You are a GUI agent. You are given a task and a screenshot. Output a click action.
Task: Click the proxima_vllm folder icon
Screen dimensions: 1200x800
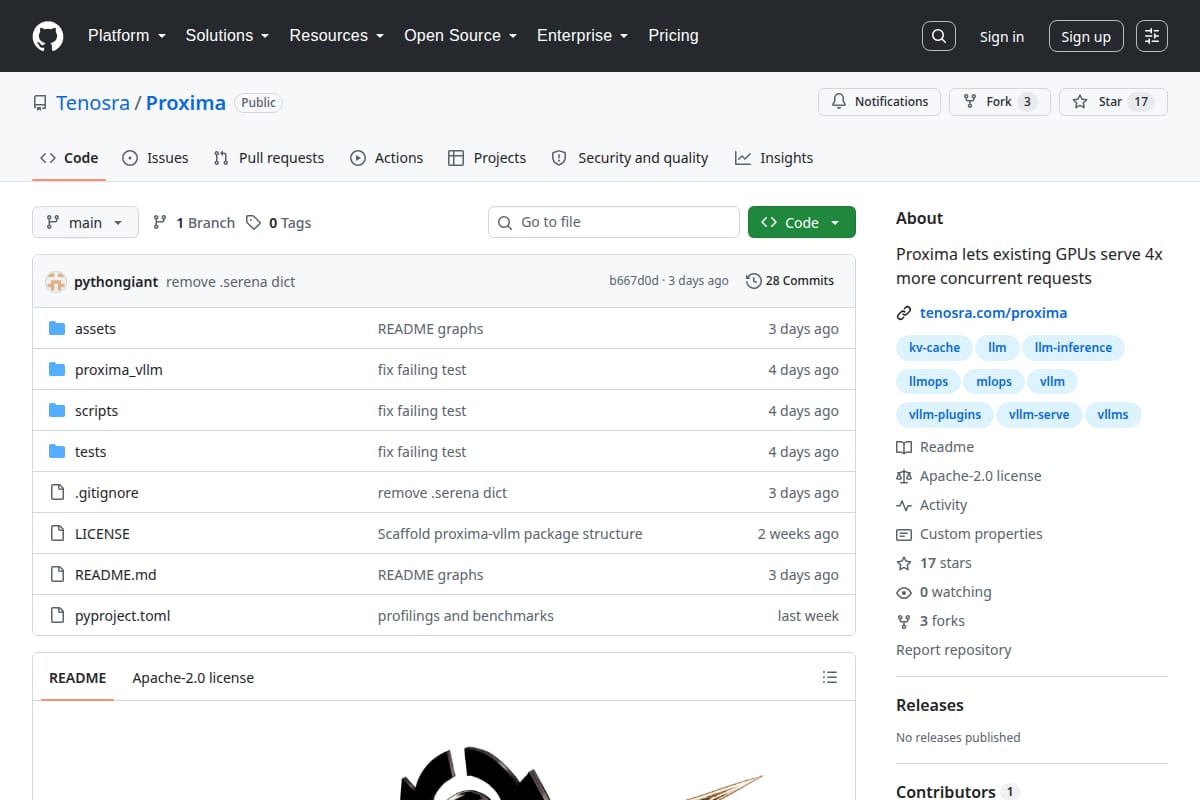[x=57, y=370]
